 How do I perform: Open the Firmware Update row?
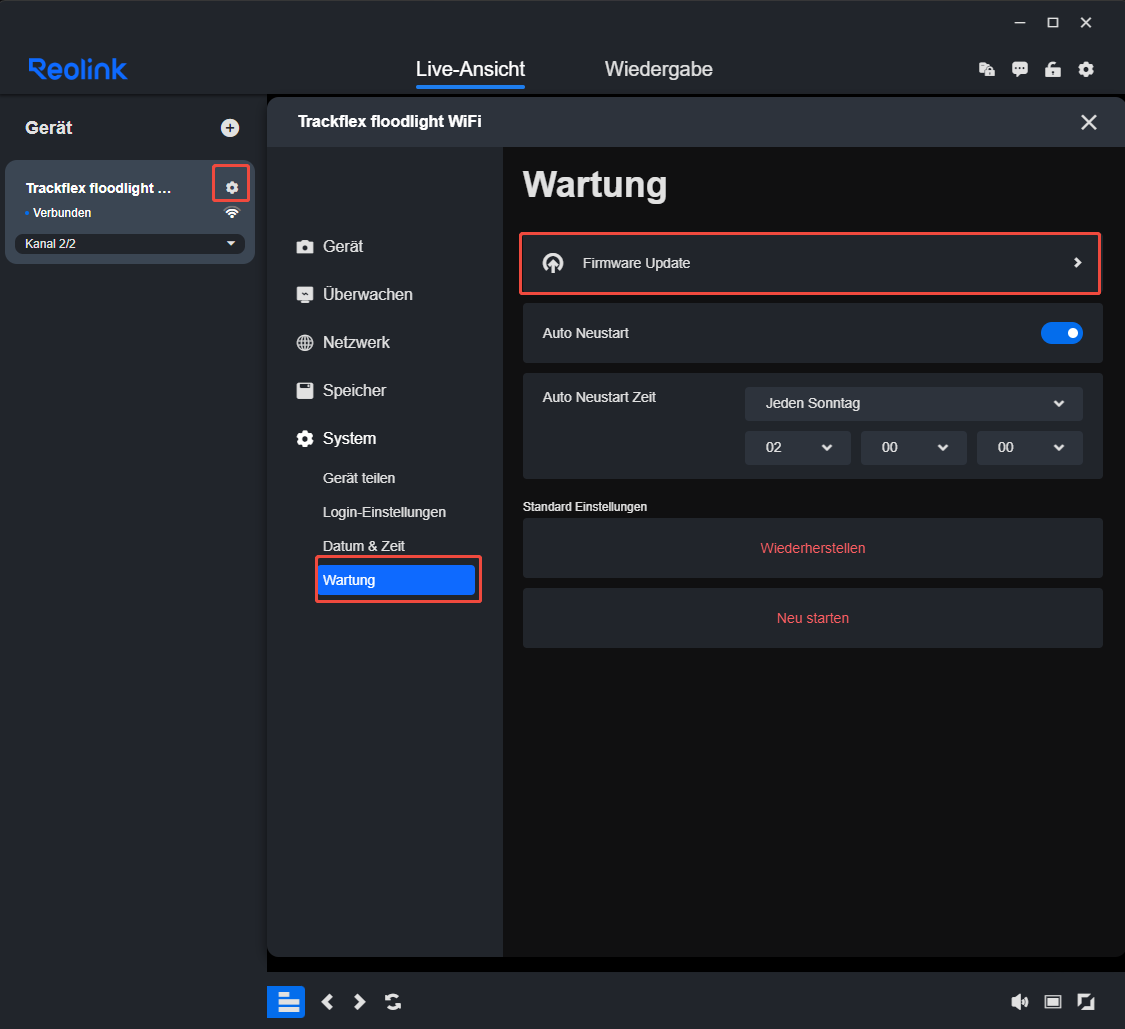pos(810,263)
